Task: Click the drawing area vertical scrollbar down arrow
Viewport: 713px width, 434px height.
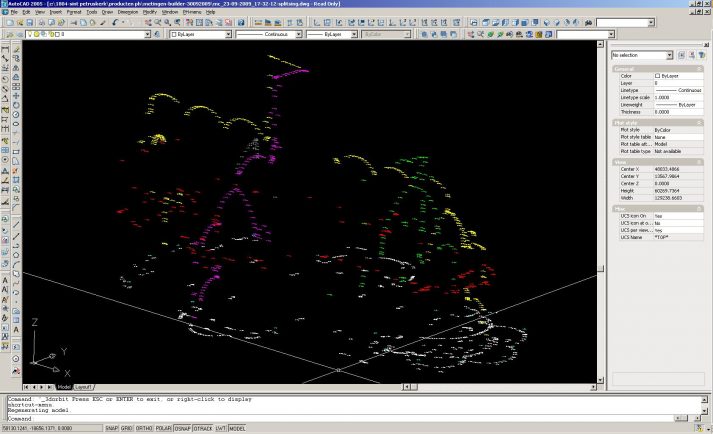Action: (x=600, y=380)
